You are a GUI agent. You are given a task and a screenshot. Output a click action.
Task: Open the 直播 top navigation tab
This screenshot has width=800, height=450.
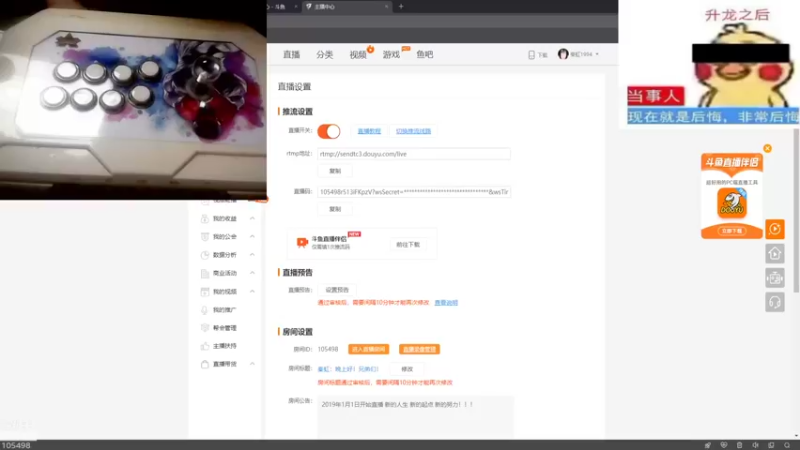coord(291,55)
